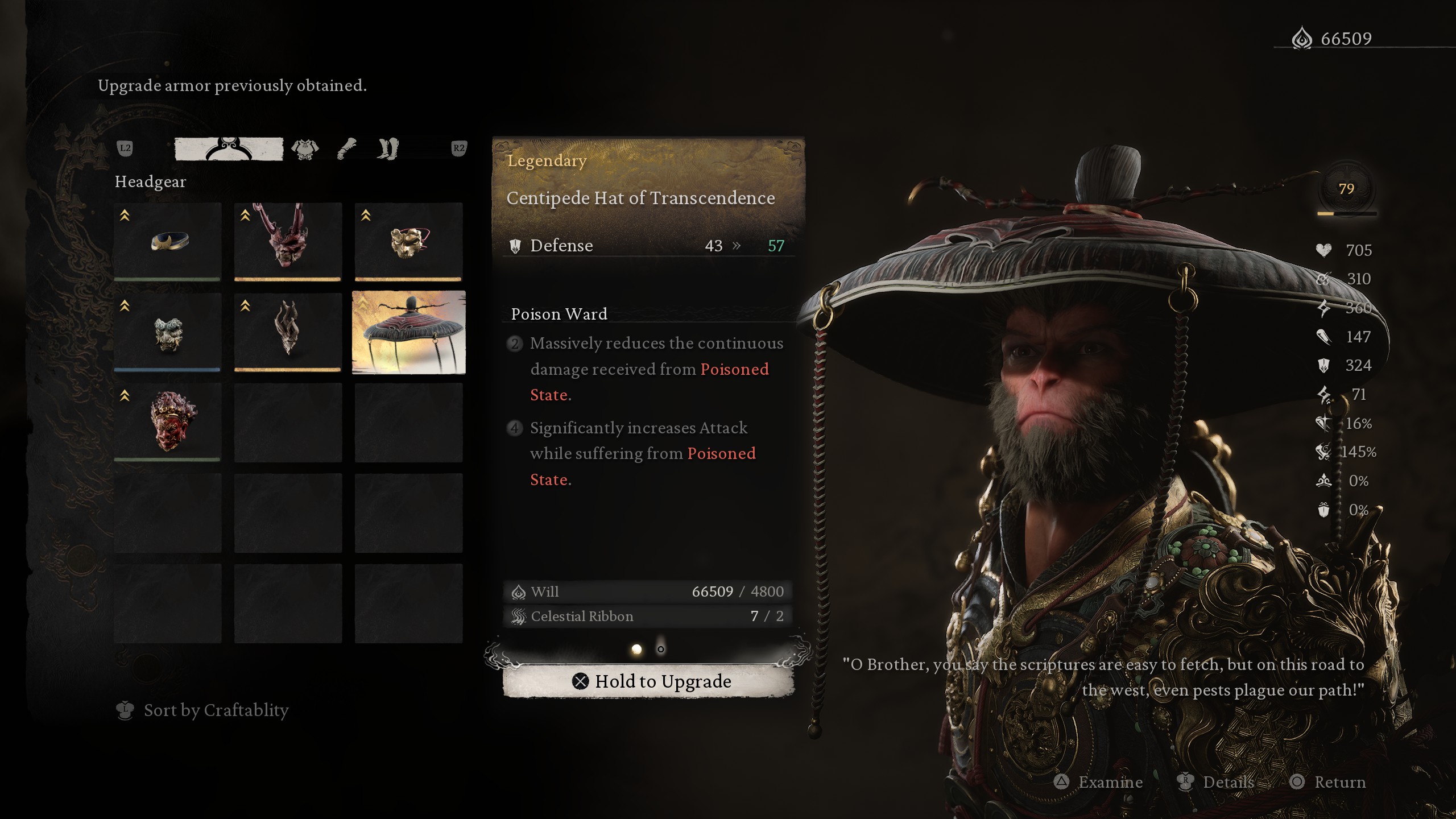This screenshot has width=1456, height=819.
Task: Click the Examine triangle prompt
Action: 1061,782
